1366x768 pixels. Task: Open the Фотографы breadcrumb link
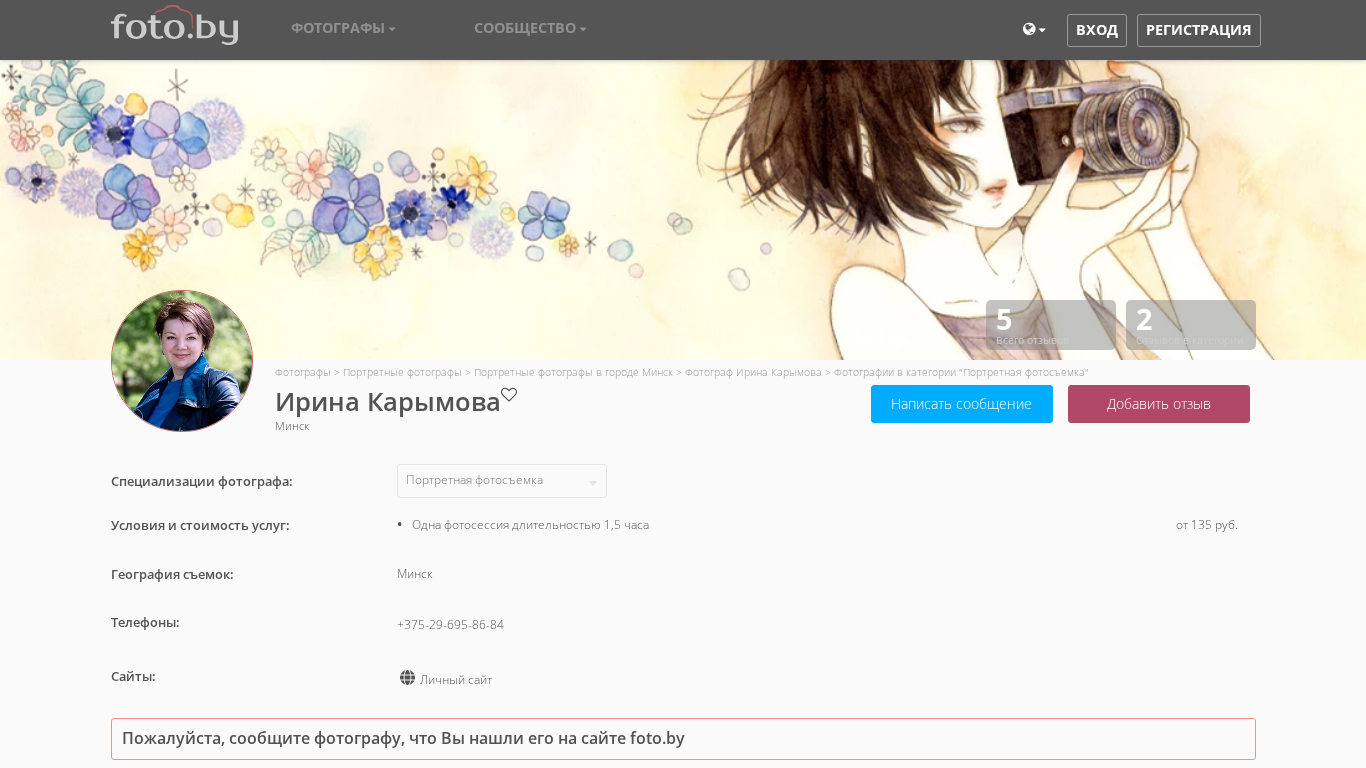pyautogui.click(x=303, y=372)
